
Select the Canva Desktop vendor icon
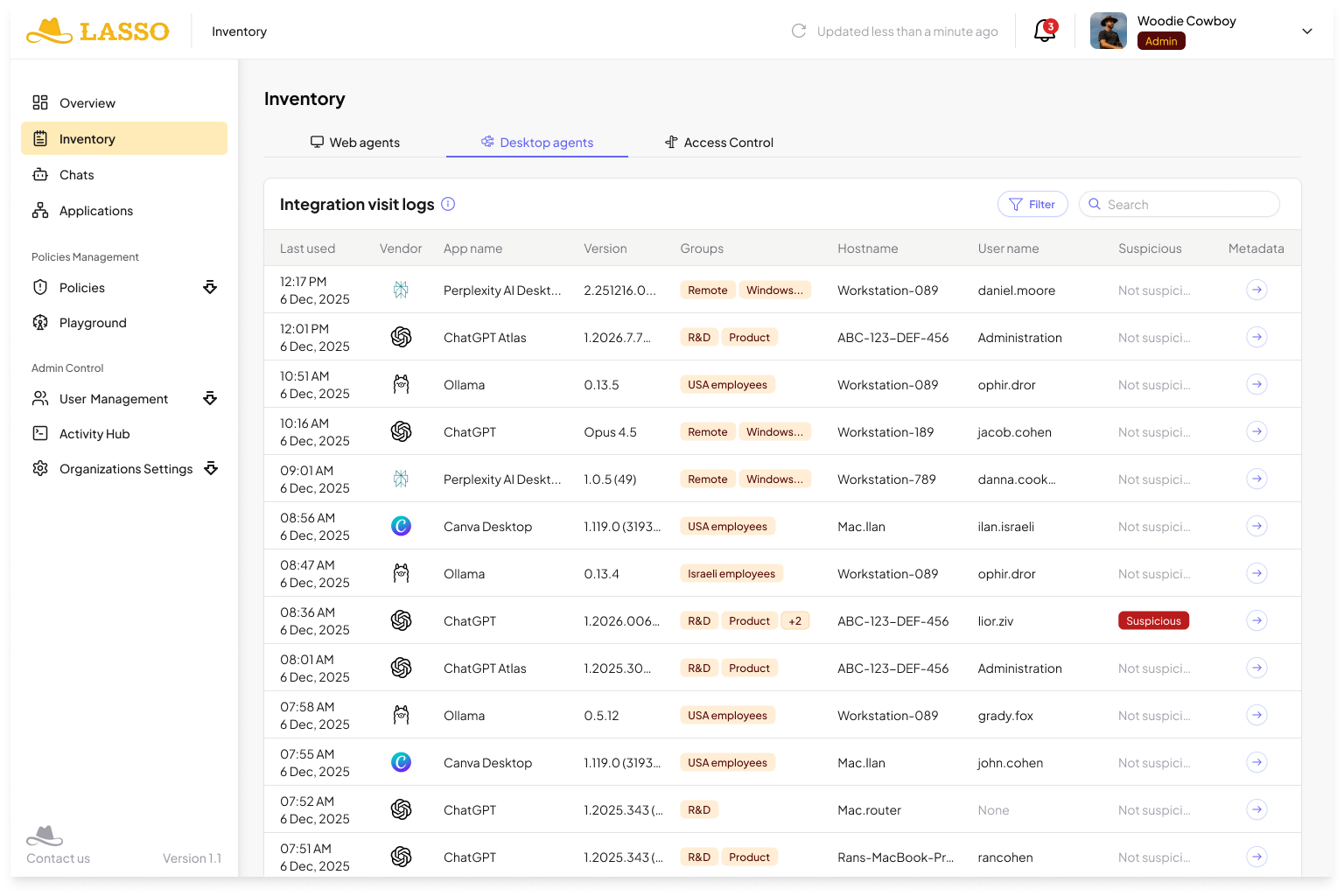[x=402, y=526]
